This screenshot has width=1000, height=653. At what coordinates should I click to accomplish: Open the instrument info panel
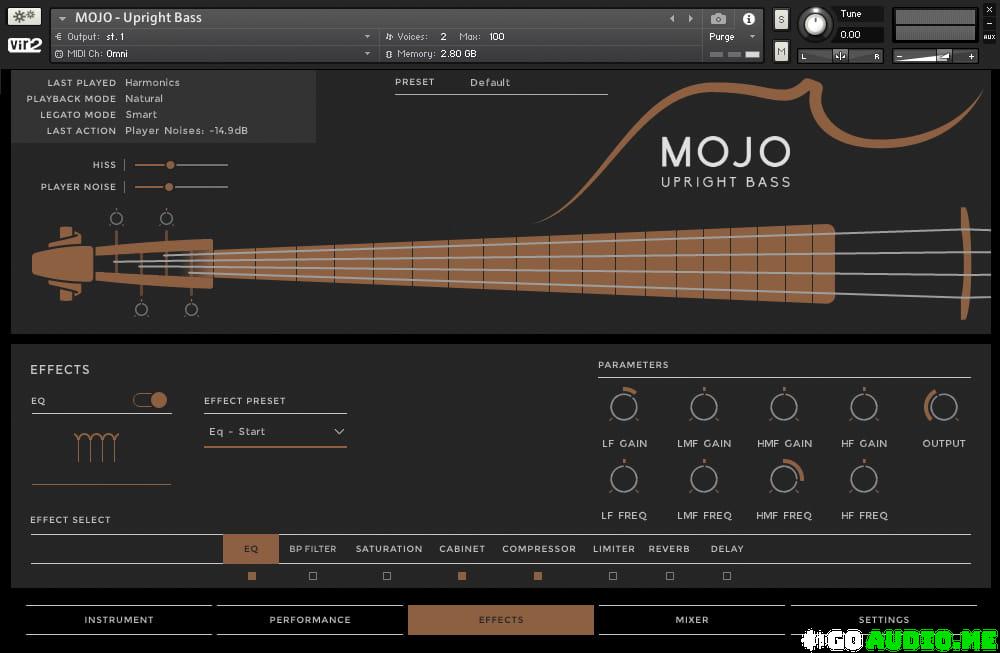(749, 18)
